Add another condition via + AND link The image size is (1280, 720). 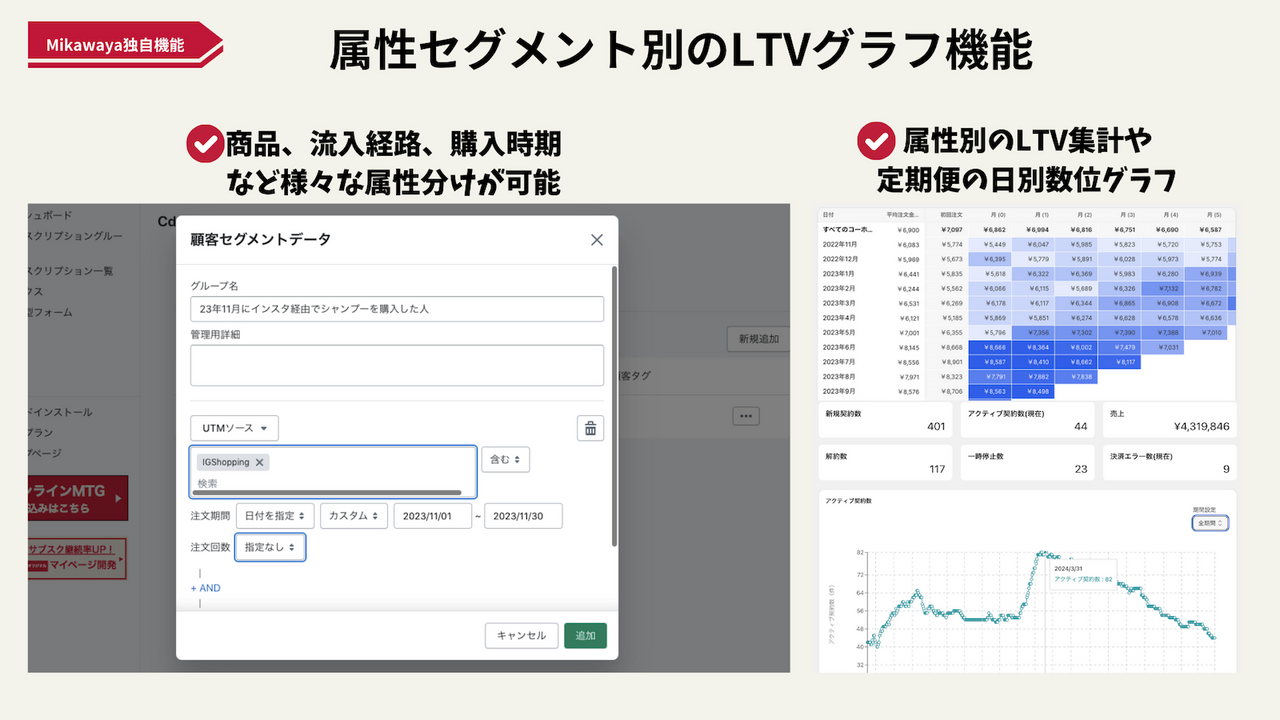[205, 588]
